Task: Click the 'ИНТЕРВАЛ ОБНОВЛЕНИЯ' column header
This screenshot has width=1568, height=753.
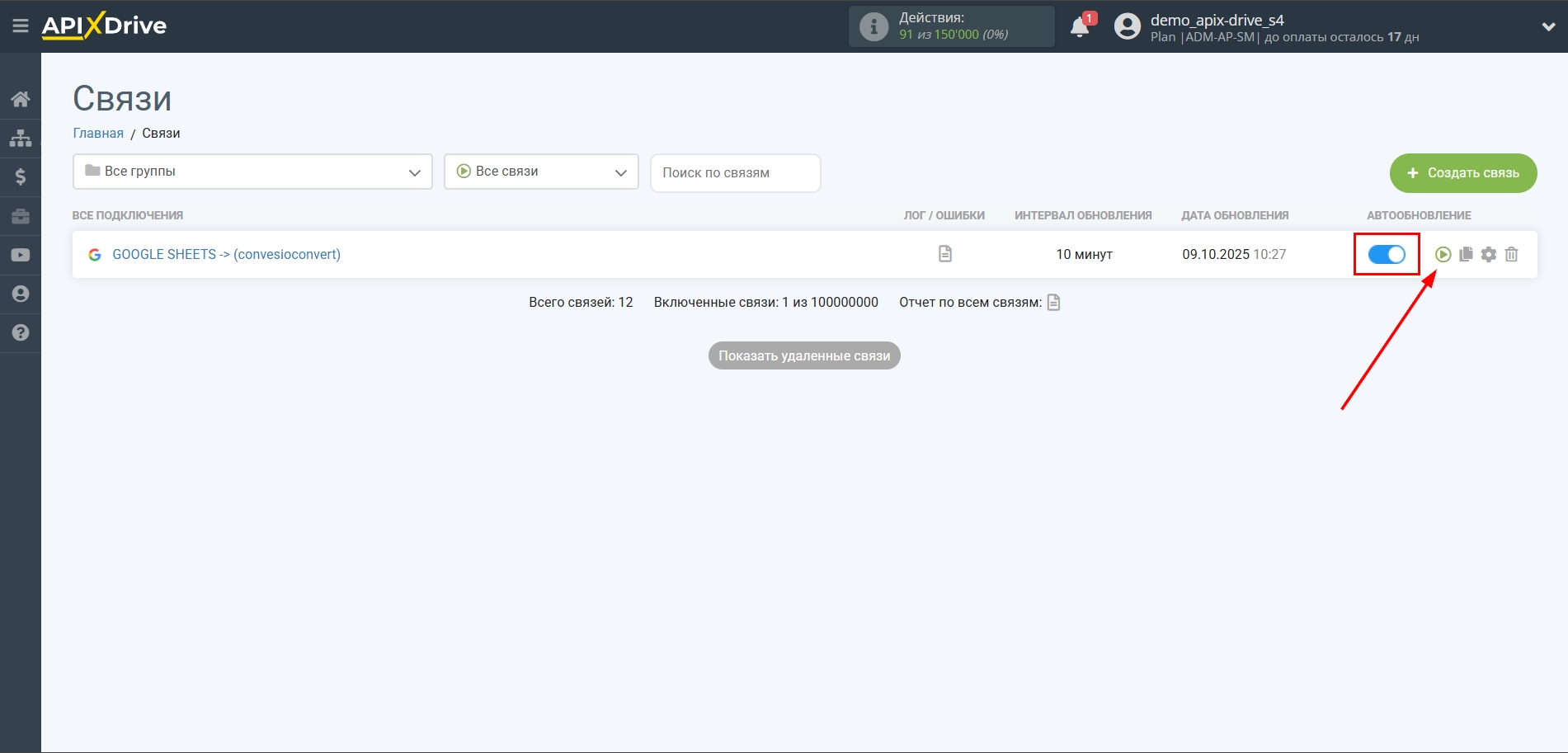Action: click(1083, 215)
